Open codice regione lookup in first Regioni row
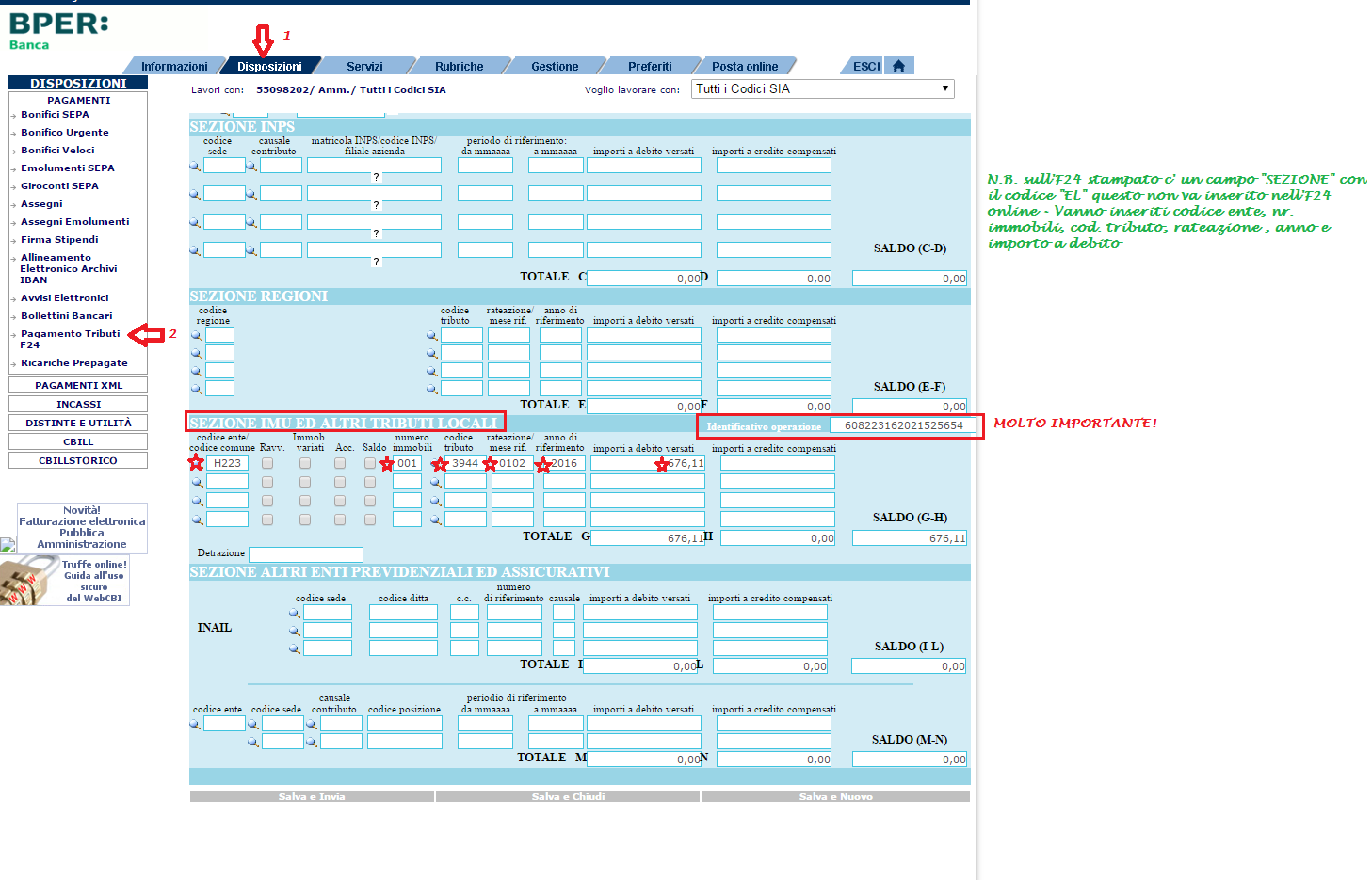This screenshot has width=1372, height=880. tap(197, 335)
